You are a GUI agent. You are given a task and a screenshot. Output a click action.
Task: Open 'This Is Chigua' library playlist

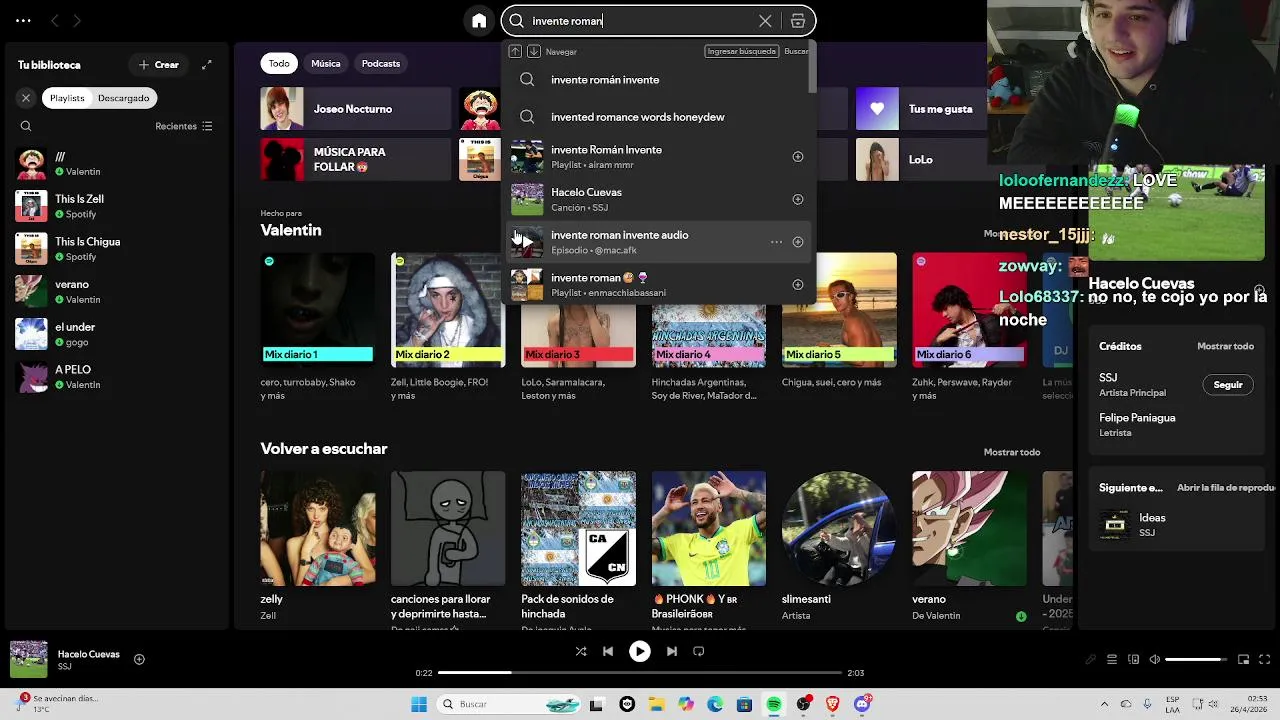tap(115, 249)
